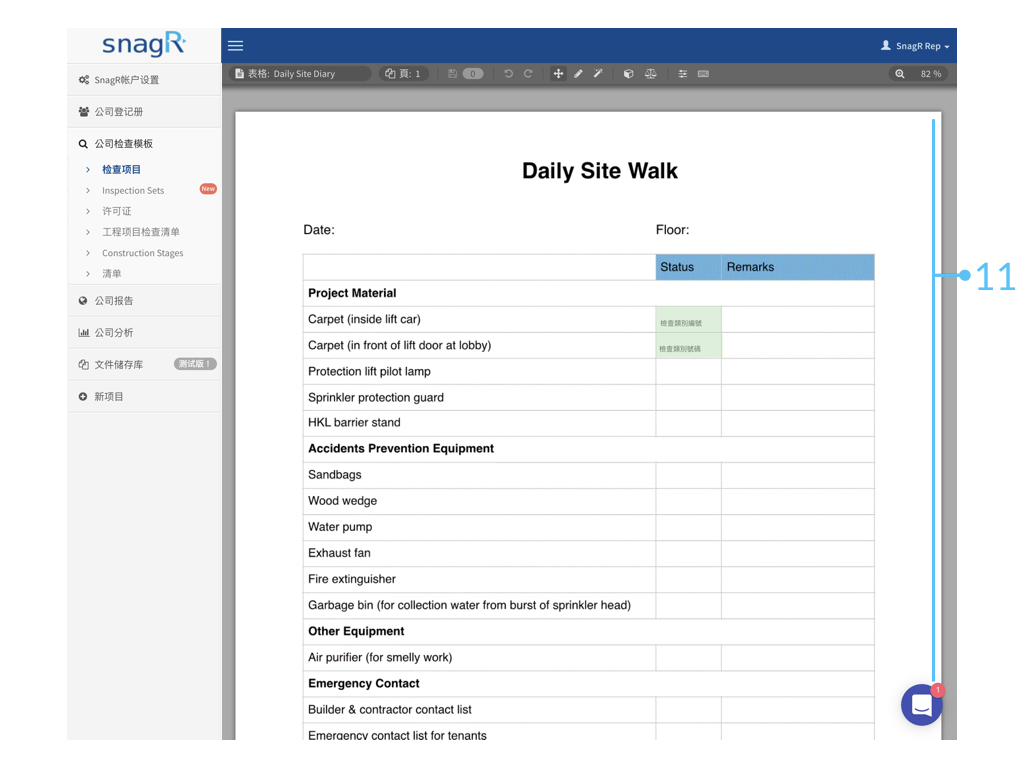Click the chevron next to 检查项目

pyautogui.click(x=88, y=169)
